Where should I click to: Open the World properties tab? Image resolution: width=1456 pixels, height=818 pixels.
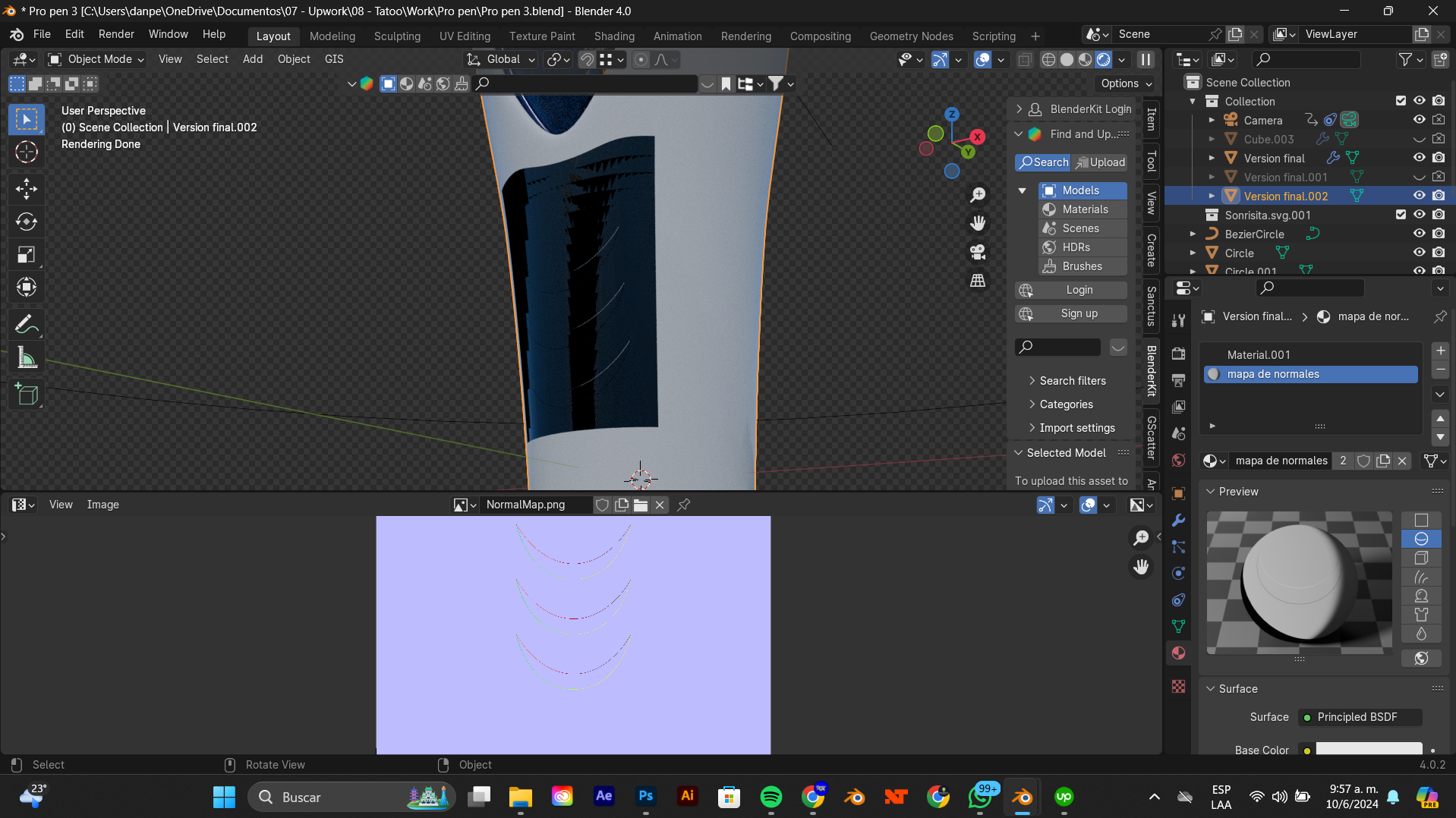tap(1178, 461)
